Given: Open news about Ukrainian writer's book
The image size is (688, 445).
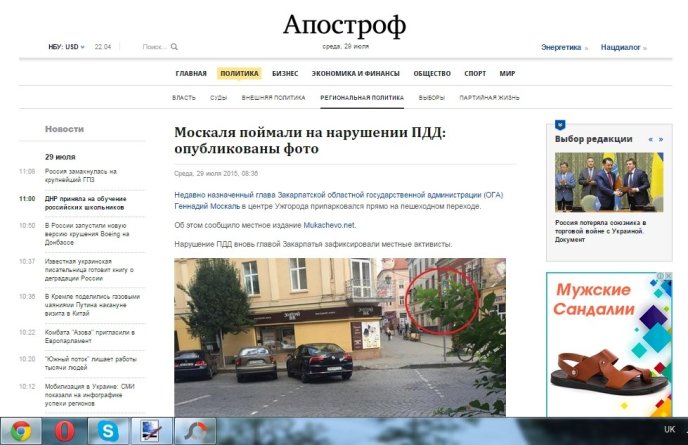Looking at the screenshot, I should (x=89, y=269).
